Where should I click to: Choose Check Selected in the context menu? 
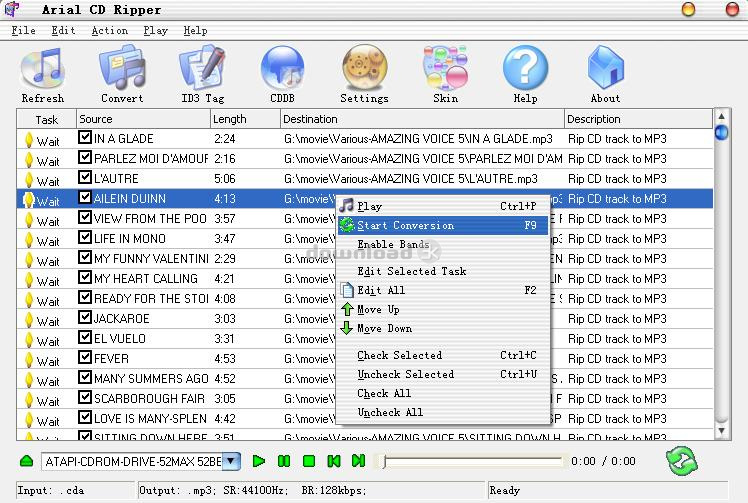coord(443,355)
